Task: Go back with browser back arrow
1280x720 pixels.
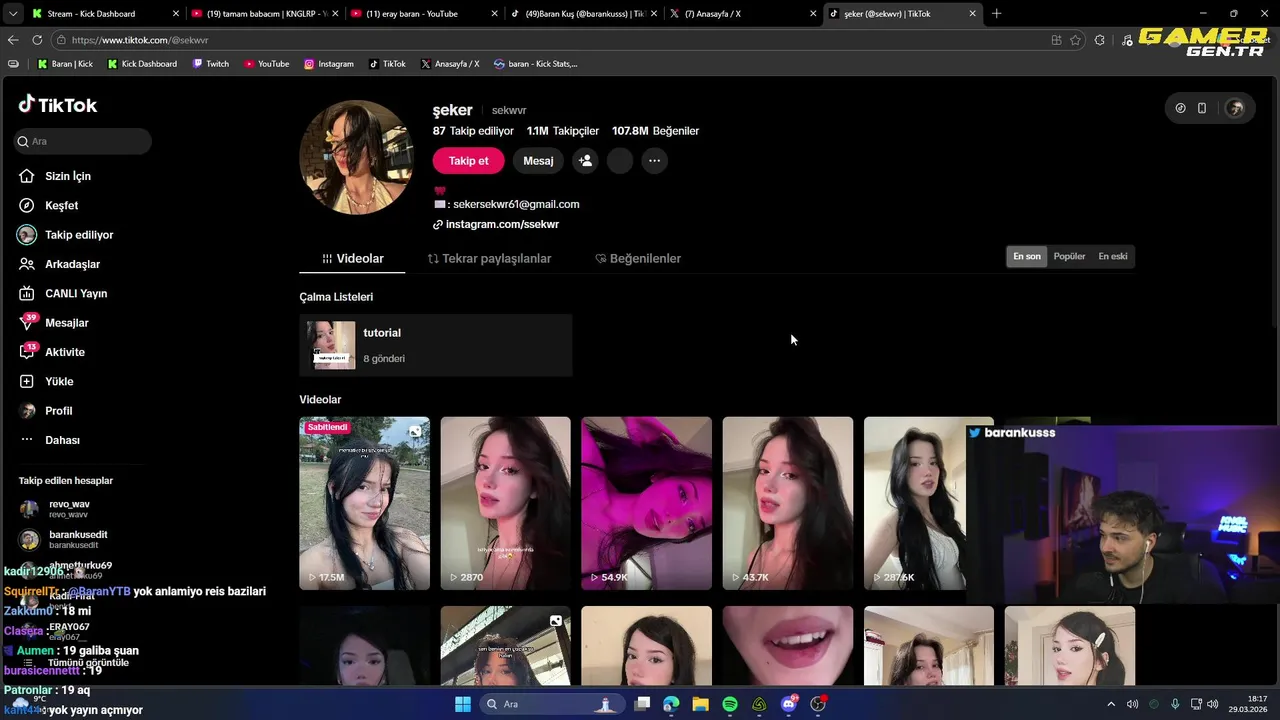Action: click(x=13, y=40)
